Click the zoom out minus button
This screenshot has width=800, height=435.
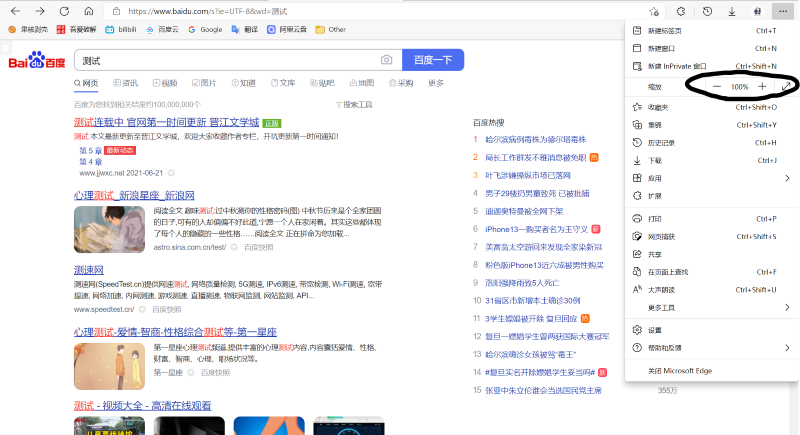tap(717, 87)
